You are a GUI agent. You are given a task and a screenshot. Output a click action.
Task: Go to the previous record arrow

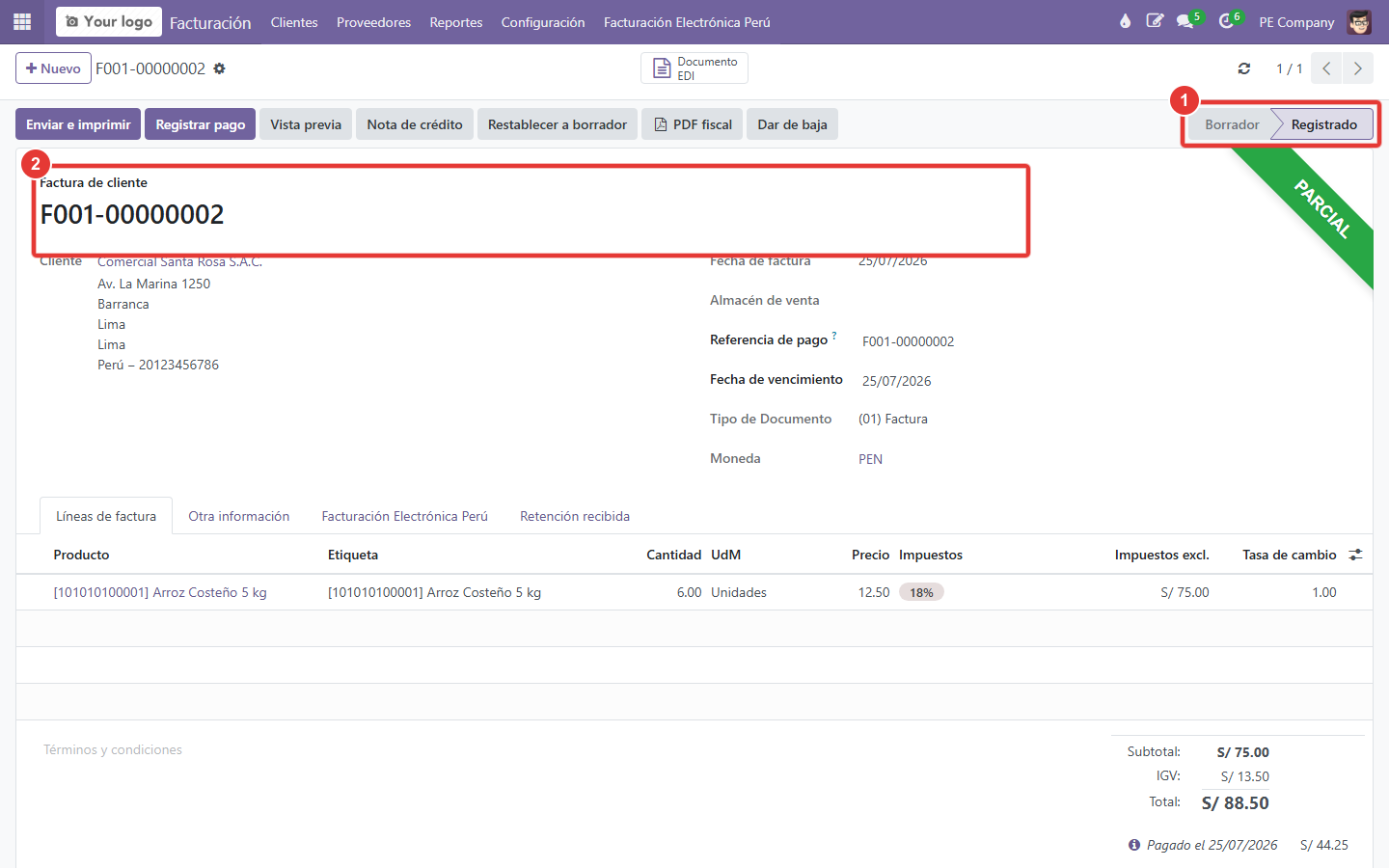(x=1327, y=68)
